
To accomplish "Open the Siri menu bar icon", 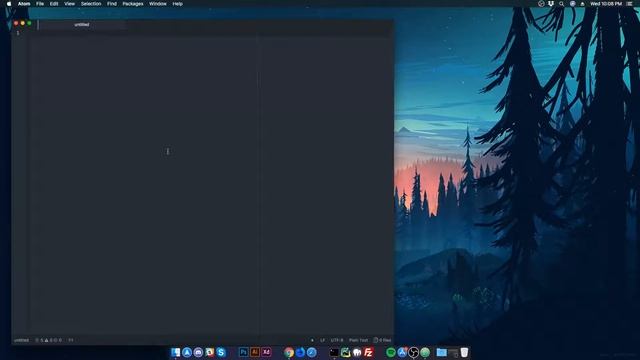I will tap(573, 4).
